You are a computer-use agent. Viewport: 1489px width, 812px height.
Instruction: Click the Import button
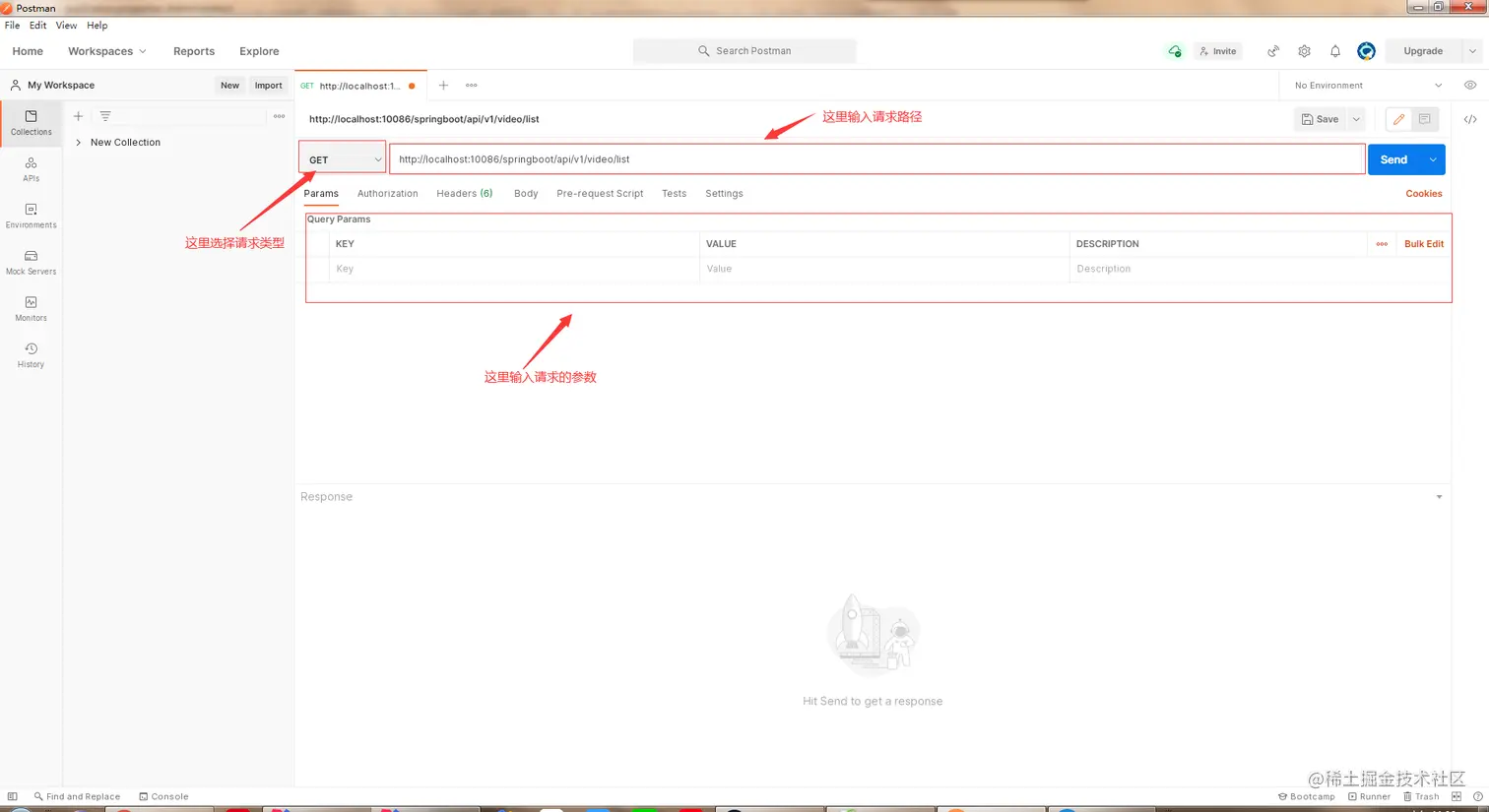(268, 86)
